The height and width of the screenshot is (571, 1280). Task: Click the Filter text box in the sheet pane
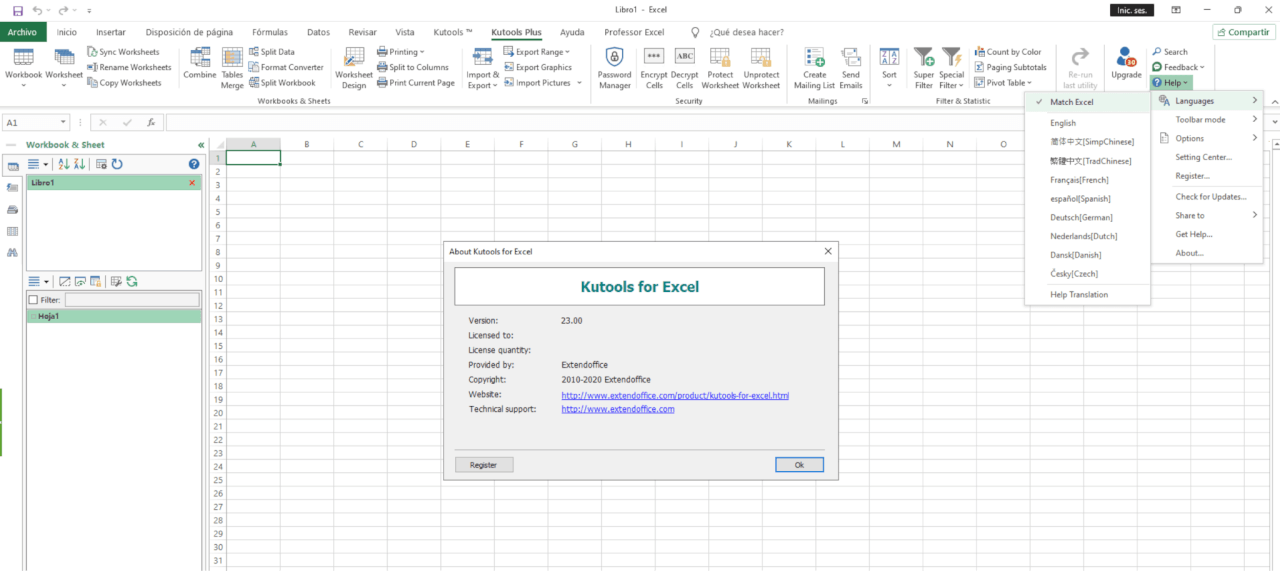point(132,300)
